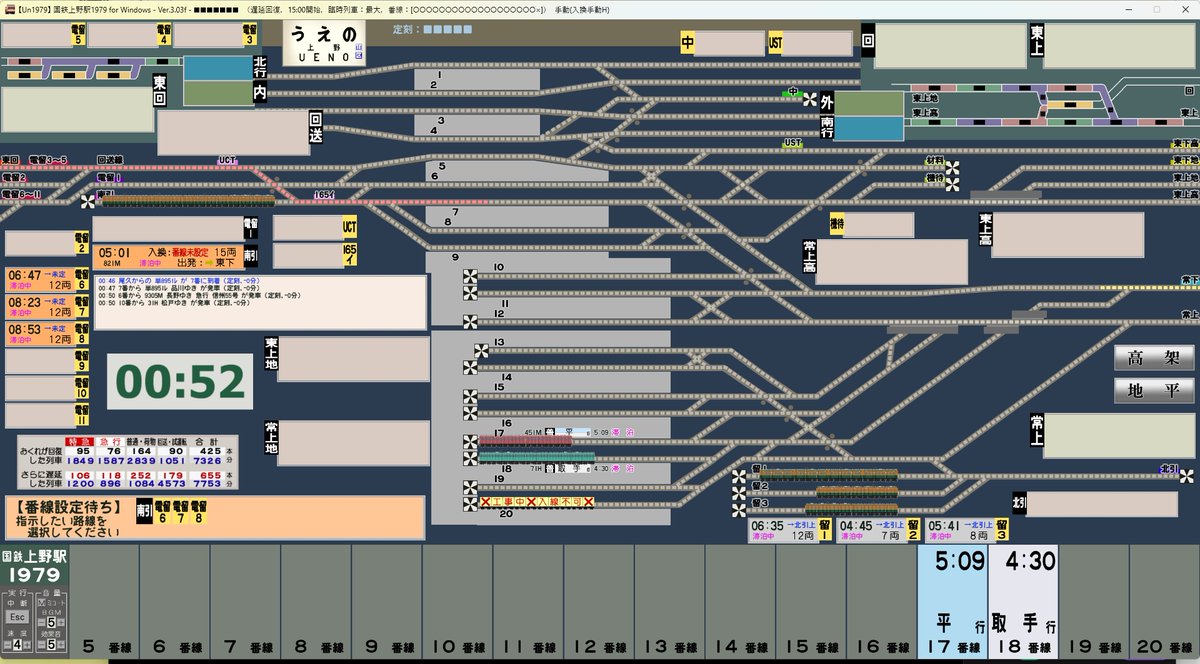Click the 回送 label
Viewport: 1200px width, 664px height.
point(317,127)
